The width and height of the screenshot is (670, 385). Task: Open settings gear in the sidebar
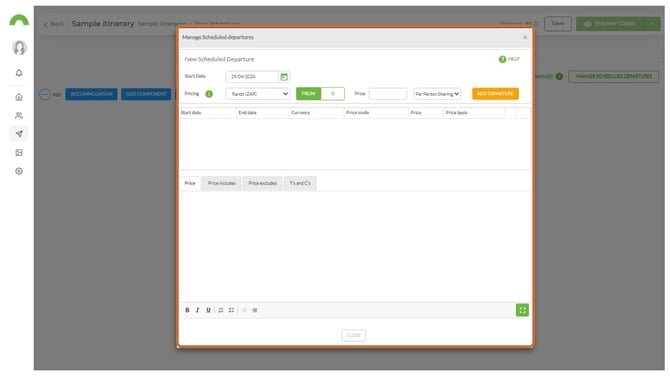(x=19, y=171)
